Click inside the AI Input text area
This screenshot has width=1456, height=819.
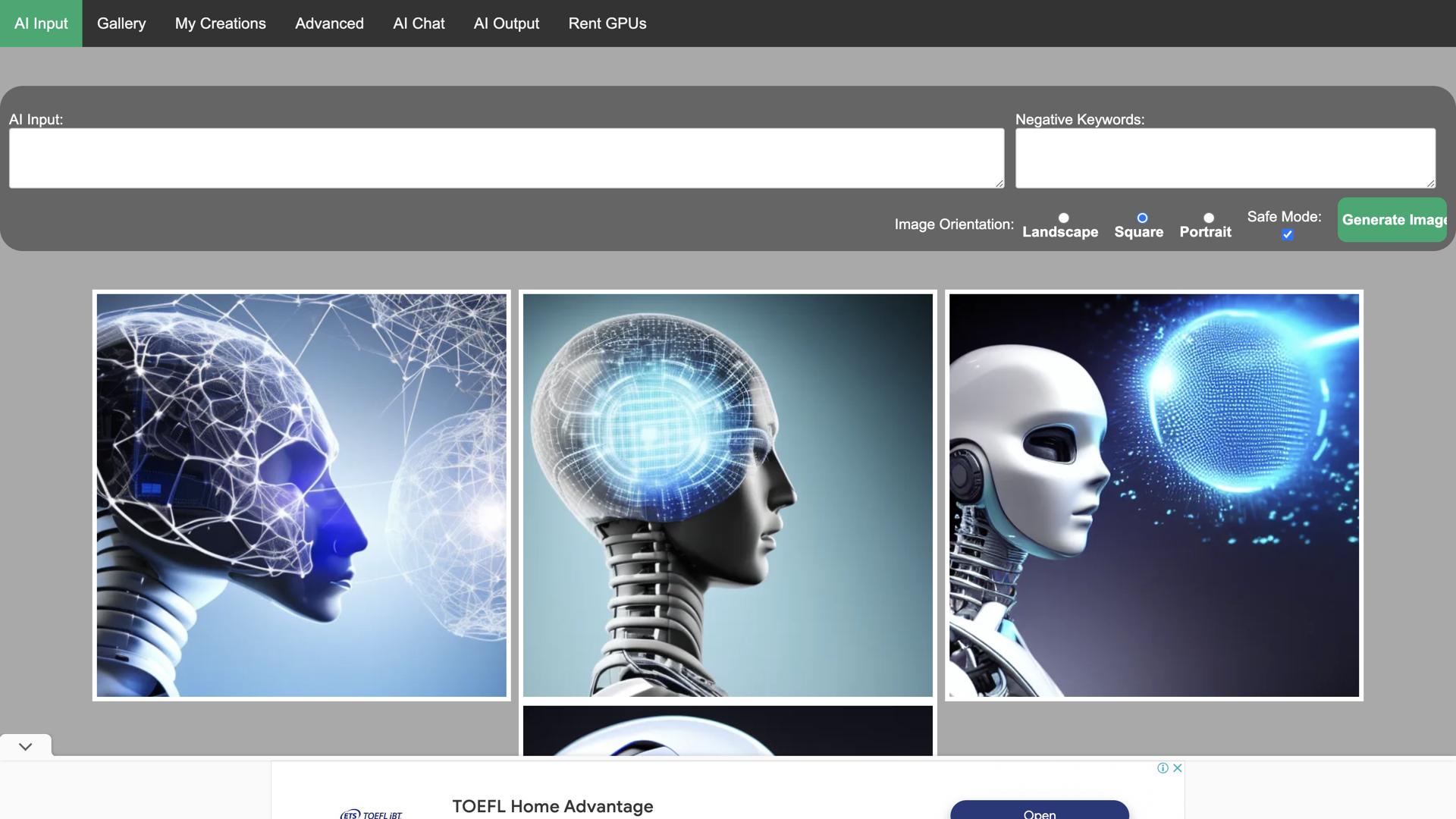pyautogui.click(x=506, y=158)
